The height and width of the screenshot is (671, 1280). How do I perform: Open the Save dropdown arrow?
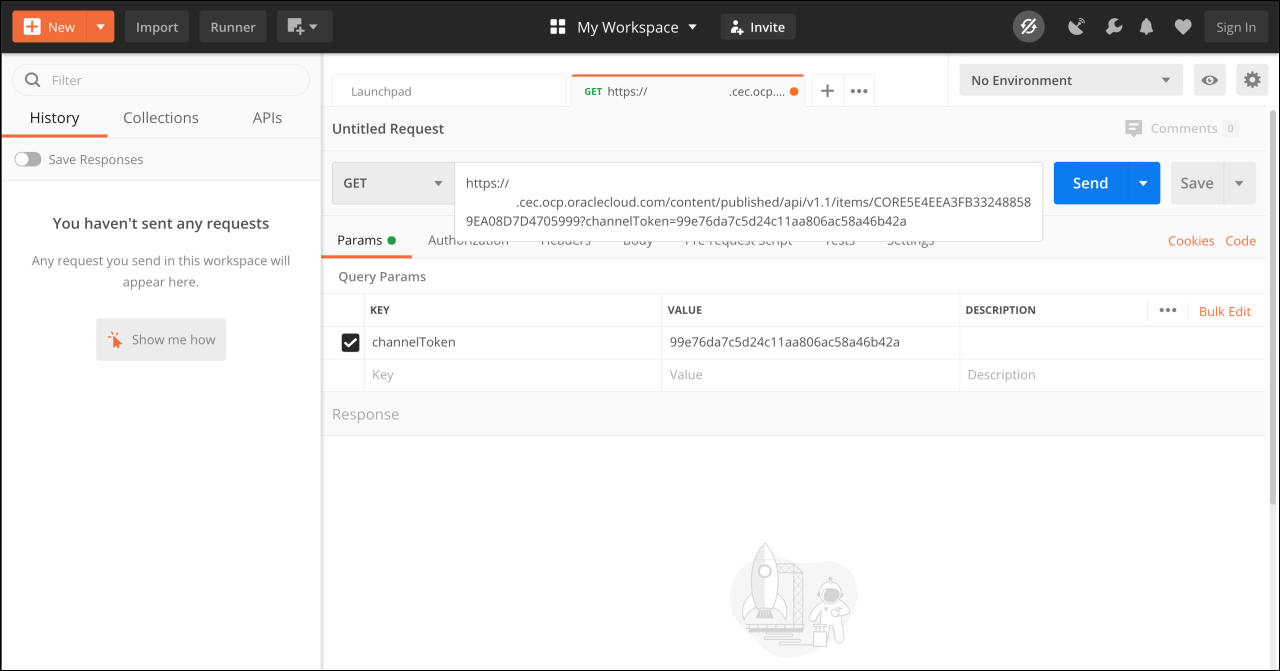(1239, 183)
